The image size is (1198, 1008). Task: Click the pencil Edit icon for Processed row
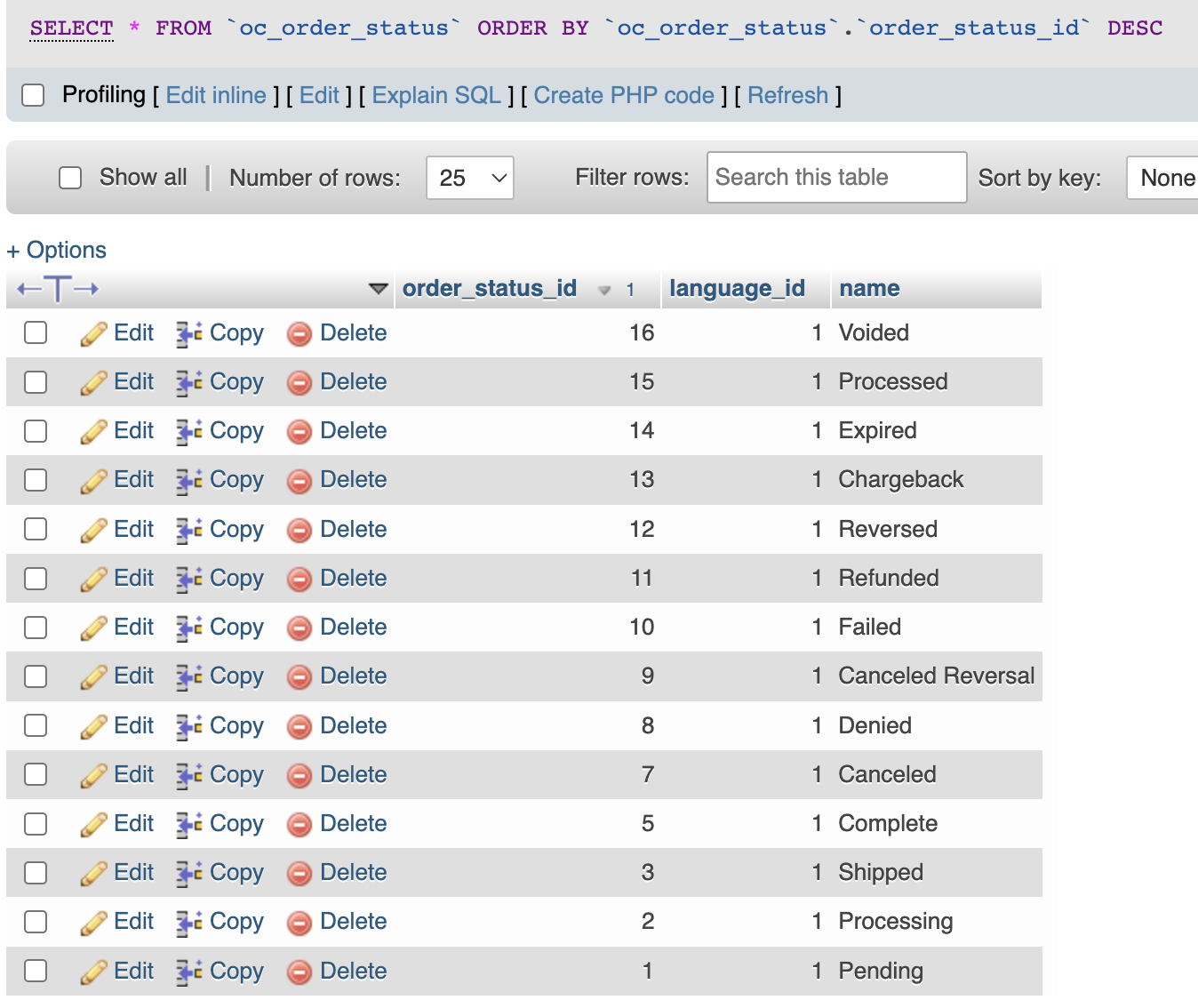point(93,383)
